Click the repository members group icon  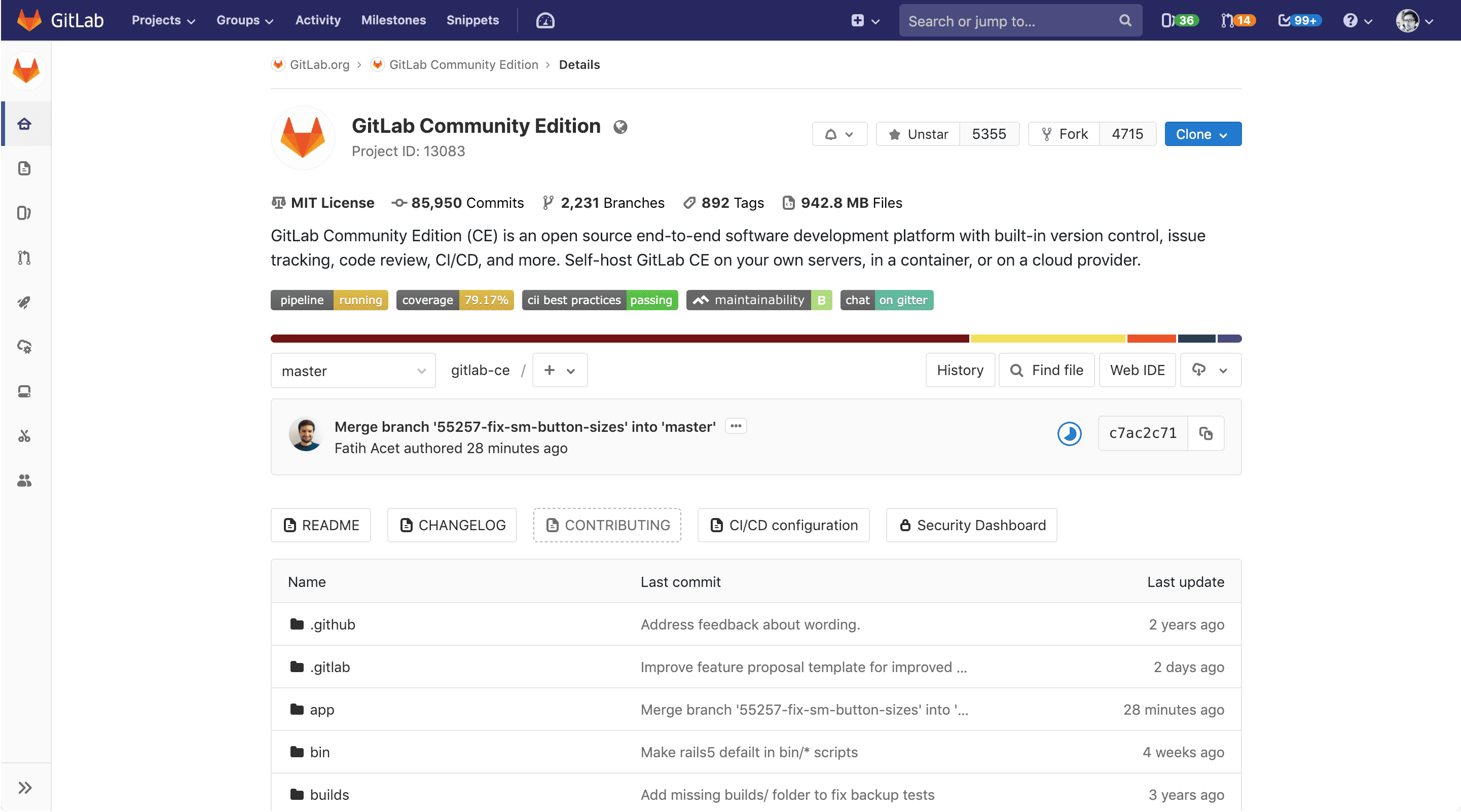[x=25, y=480]
